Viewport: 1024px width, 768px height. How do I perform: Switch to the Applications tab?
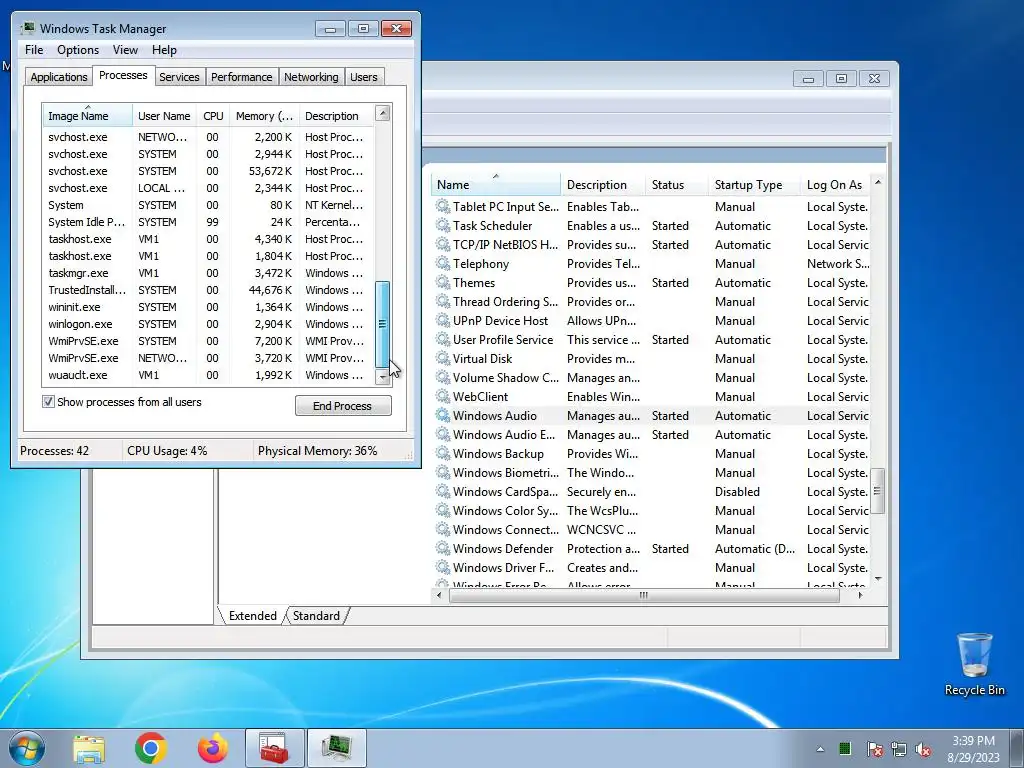point(59,77)
